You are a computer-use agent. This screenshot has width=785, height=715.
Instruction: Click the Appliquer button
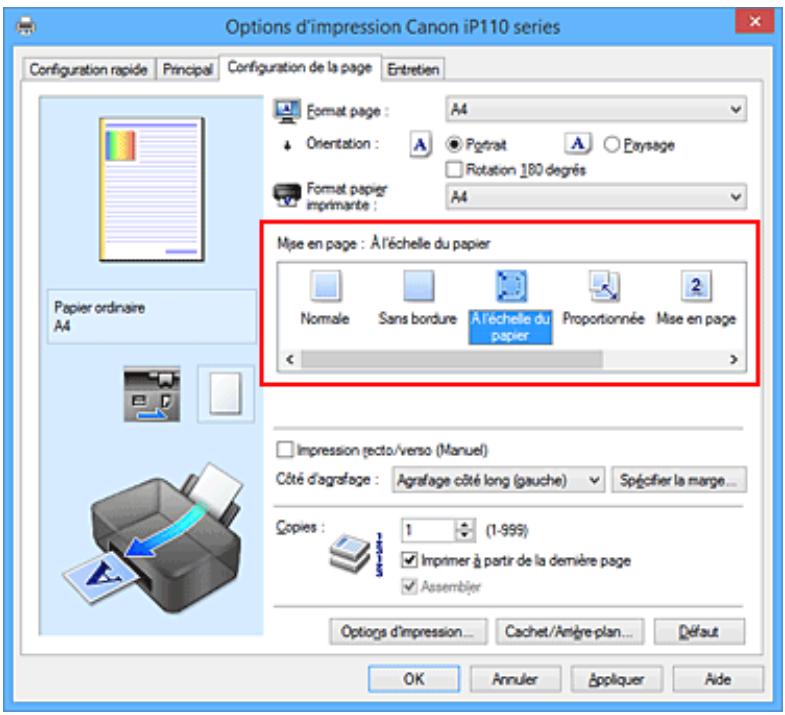click(x=617, y=679)
